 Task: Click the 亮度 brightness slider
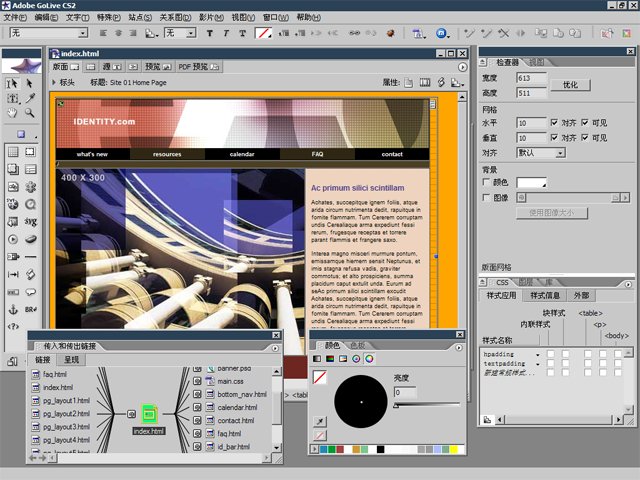point(427,405)
